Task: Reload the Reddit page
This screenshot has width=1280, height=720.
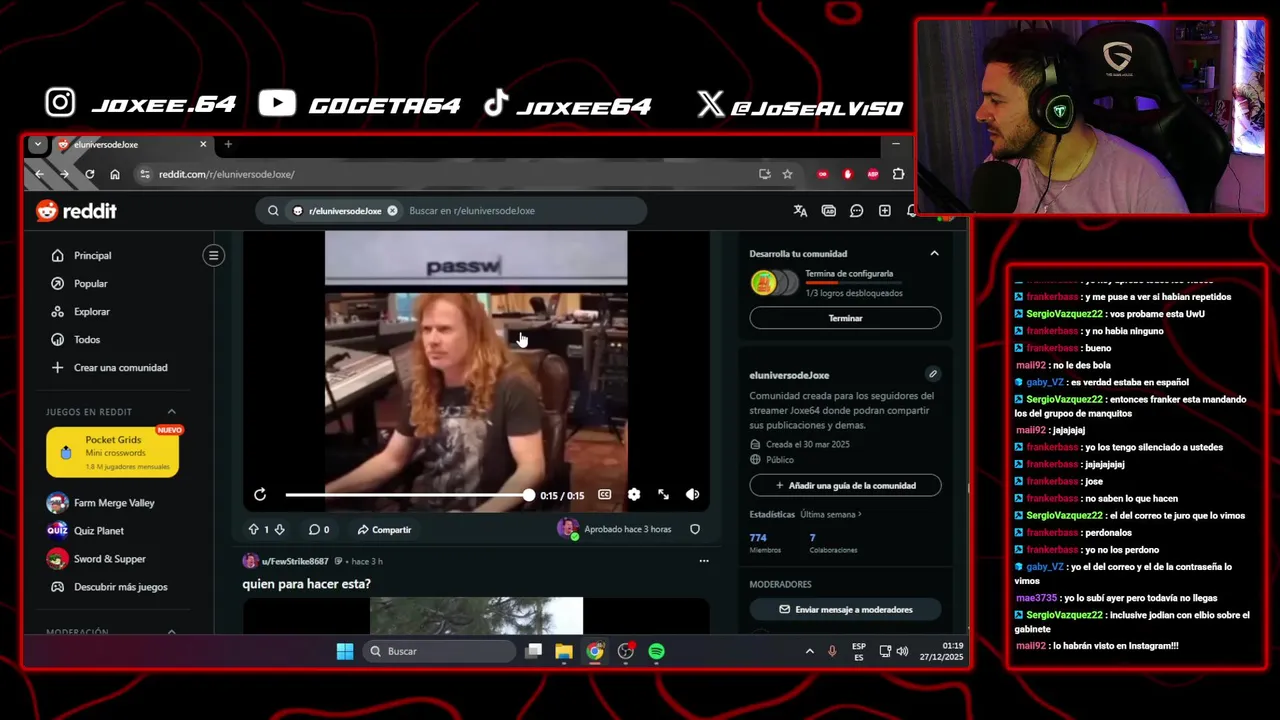Action: pos(89,174)
